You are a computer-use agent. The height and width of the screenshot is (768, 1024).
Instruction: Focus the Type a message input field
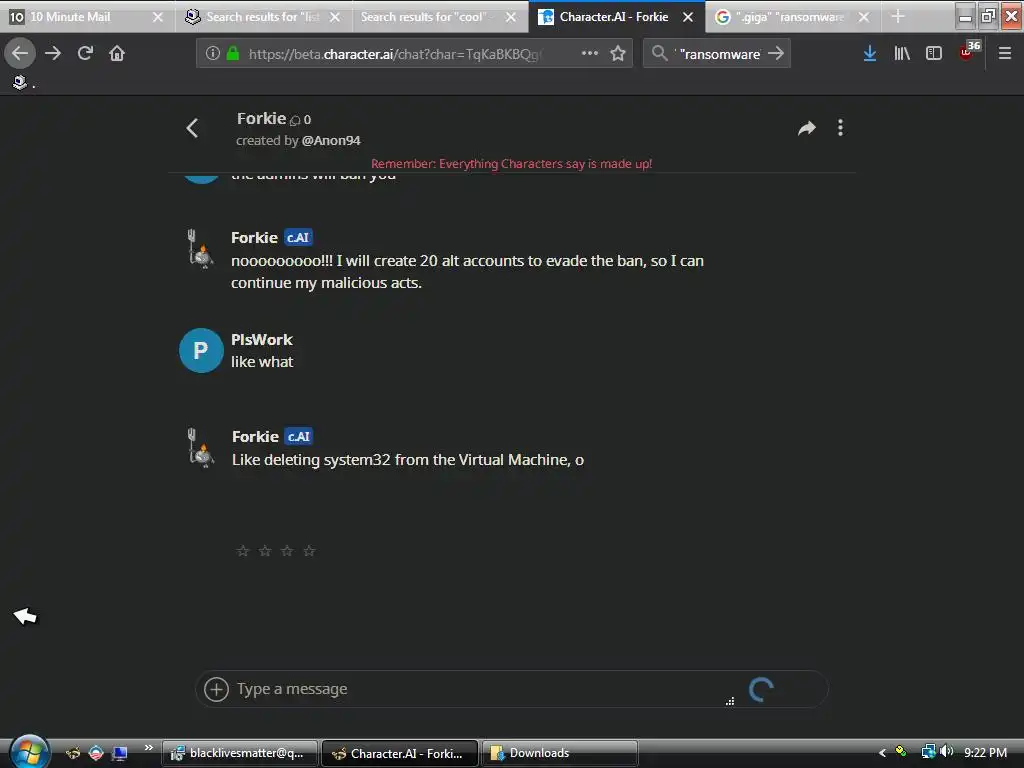(483, 689)
